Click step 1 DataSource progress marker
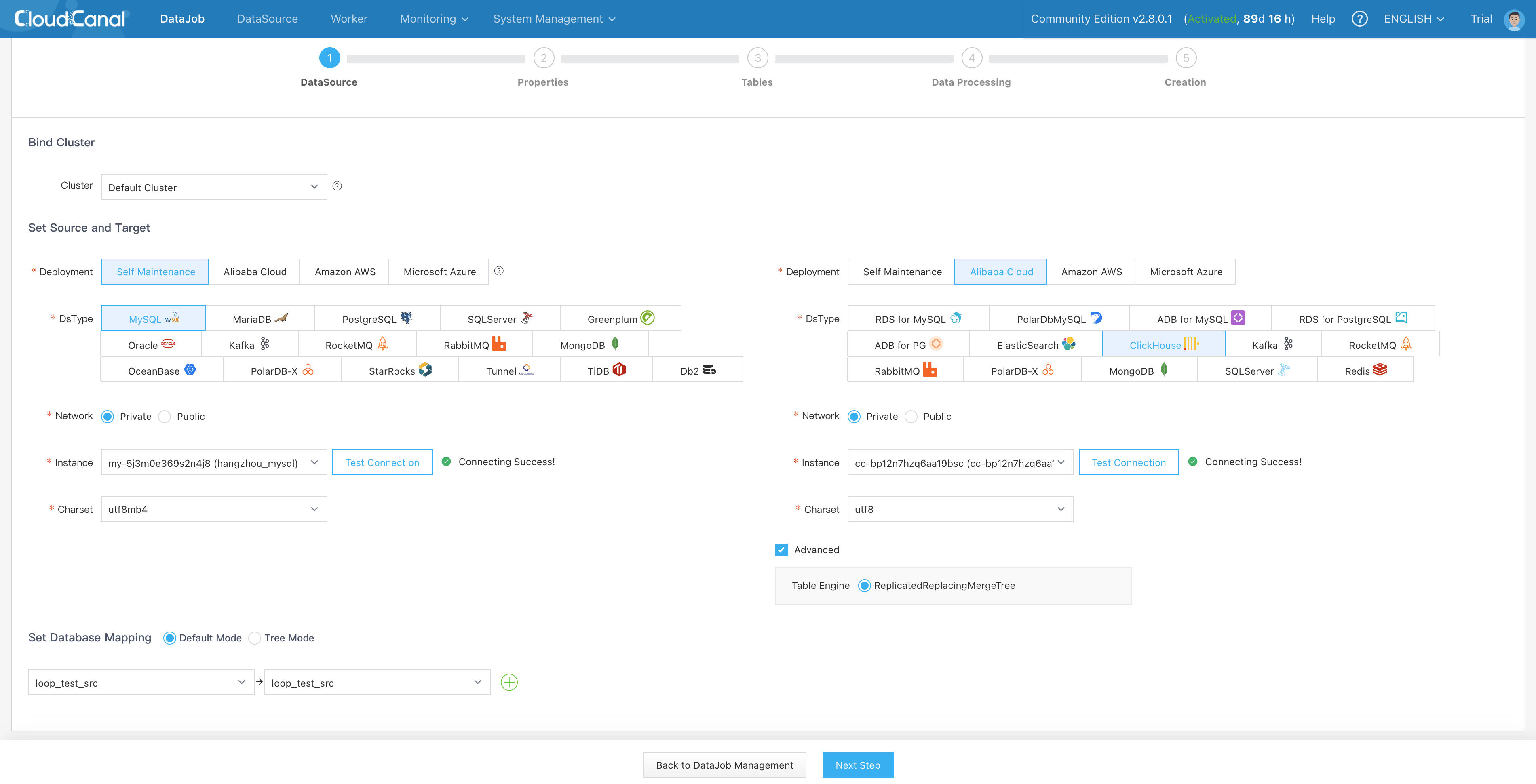 pyautogui.click(x=330, y=58)
